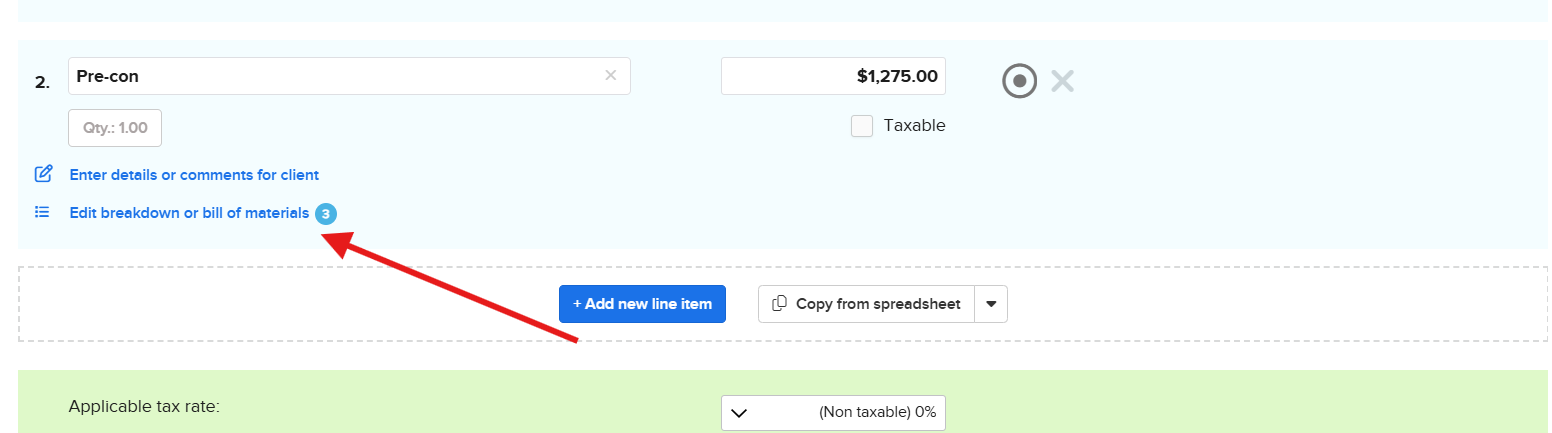Click the + Add new line item button
1552x433 pixels.
click(642, 304)
